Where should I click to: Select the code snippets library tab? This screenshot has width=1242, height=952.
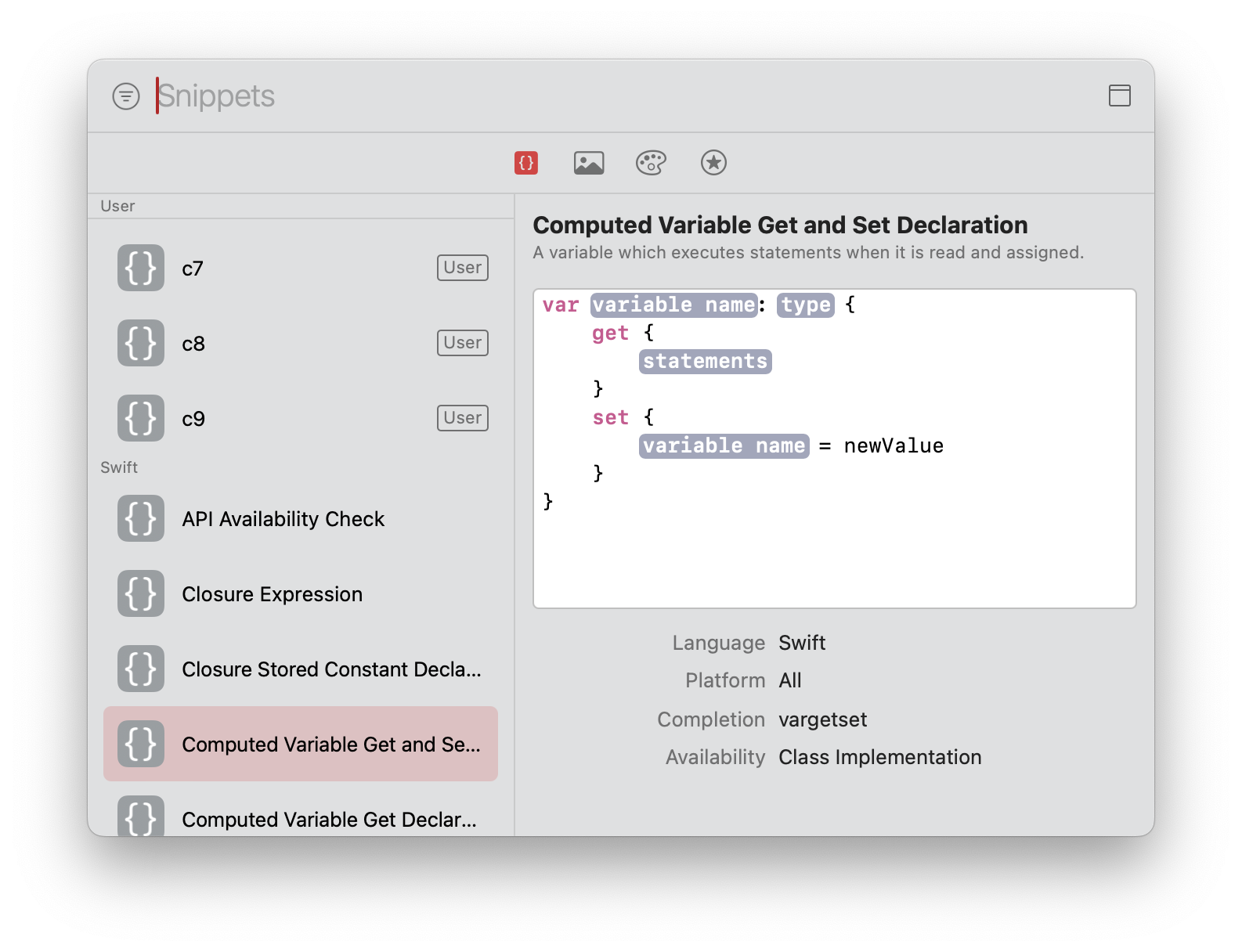click(526, 163)
